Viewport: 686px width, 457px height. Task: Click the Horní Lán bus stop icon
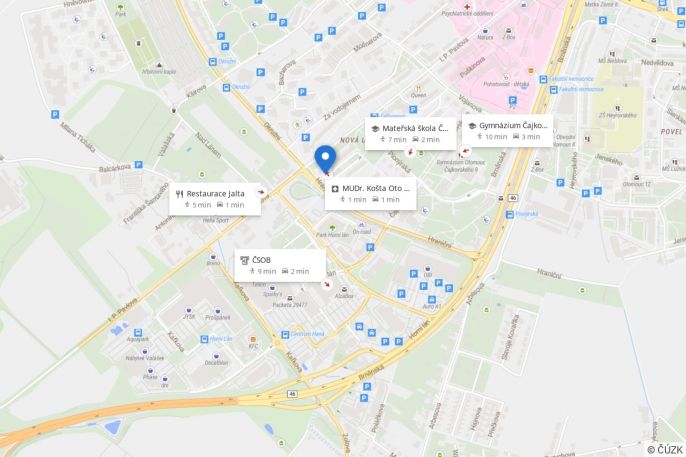[204, 339]
